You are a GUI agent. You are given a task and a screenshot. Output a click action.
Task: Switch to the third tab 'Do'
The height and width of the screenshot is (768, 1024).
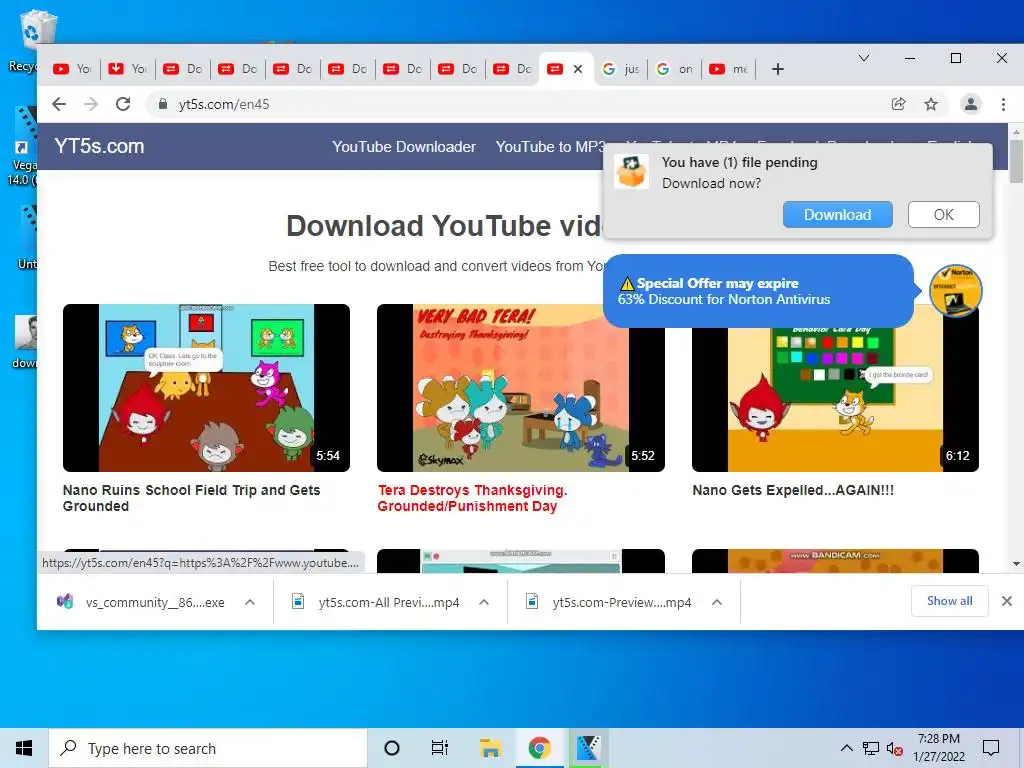point(182,69)
